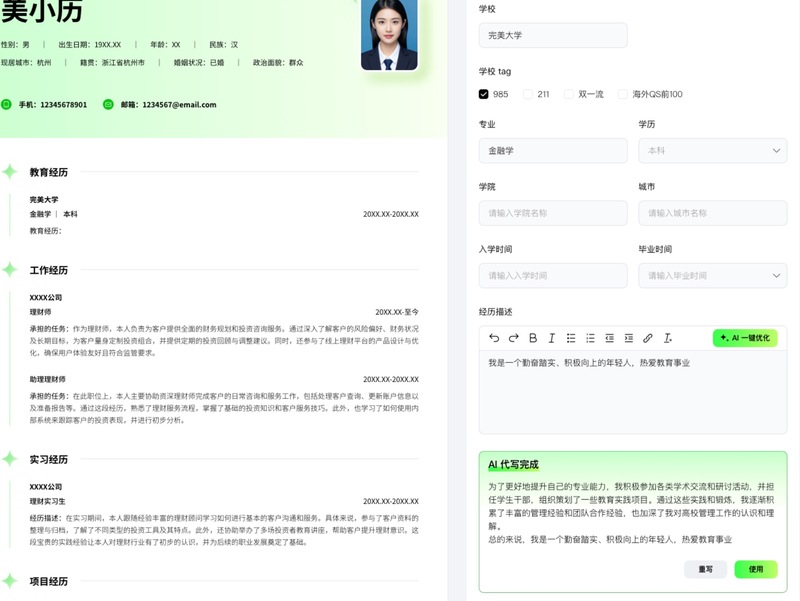The height and width of the screenshot is (601, 800).
Task: Undo the last edit in description editor
Action: [x=494, y=338]
